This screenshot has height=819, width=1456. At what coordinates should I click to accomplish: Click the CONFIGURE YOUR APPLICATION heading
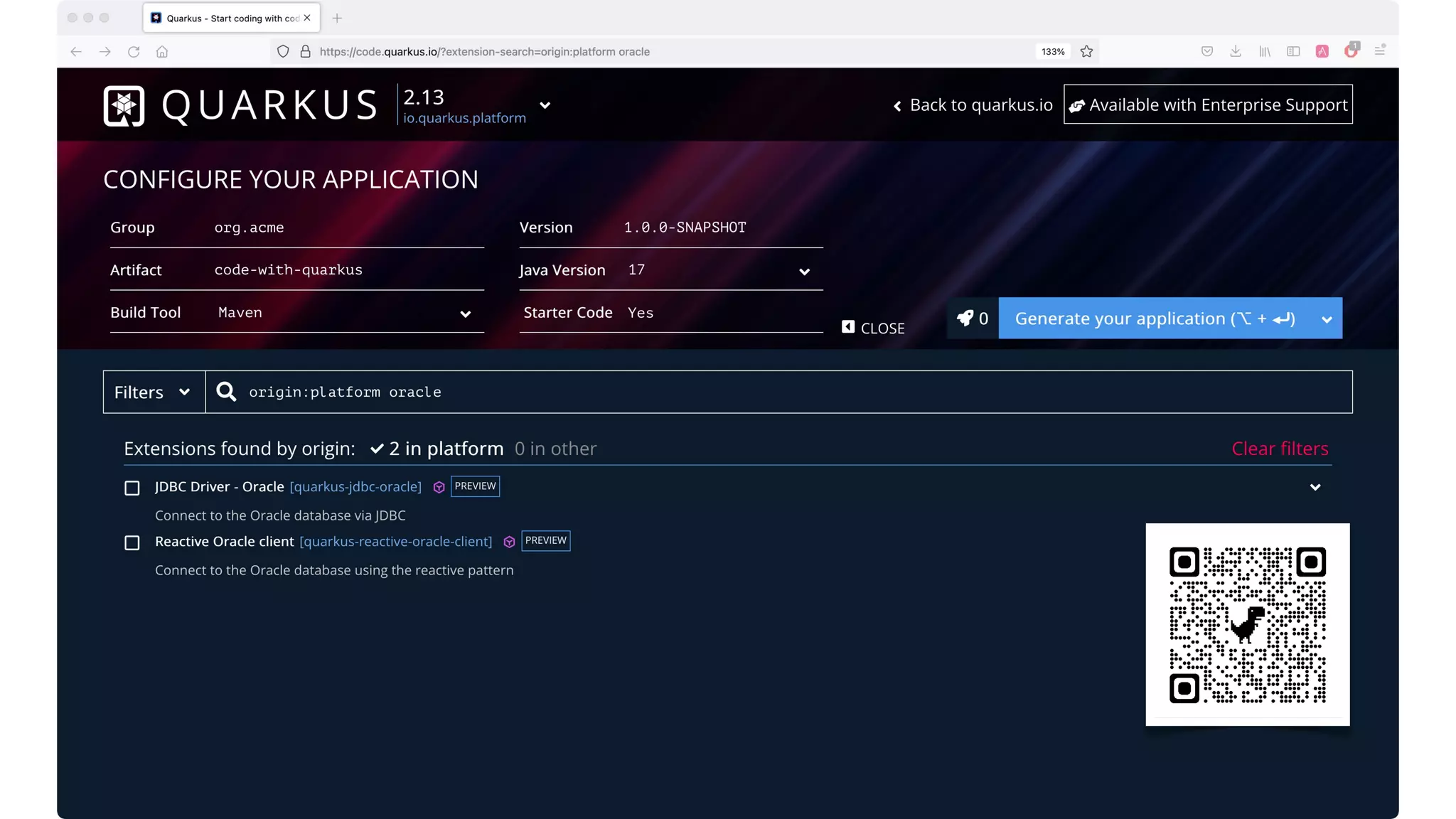point(291,180)
